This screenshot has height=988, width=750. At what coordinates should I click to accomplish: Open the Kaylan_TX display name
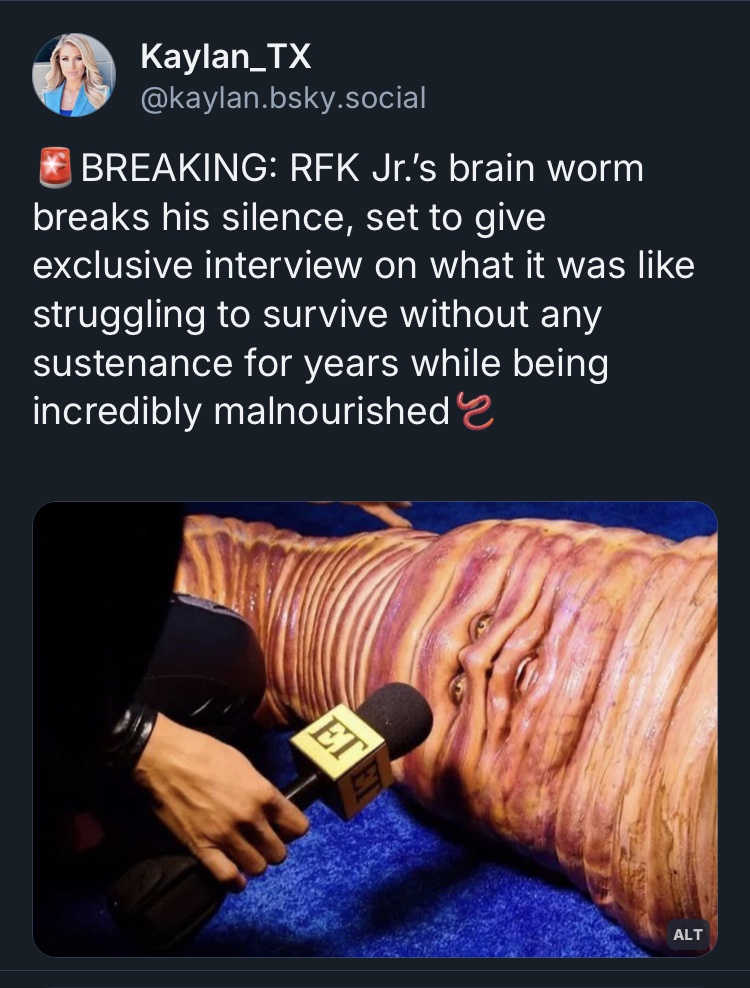tap(226, 57)
